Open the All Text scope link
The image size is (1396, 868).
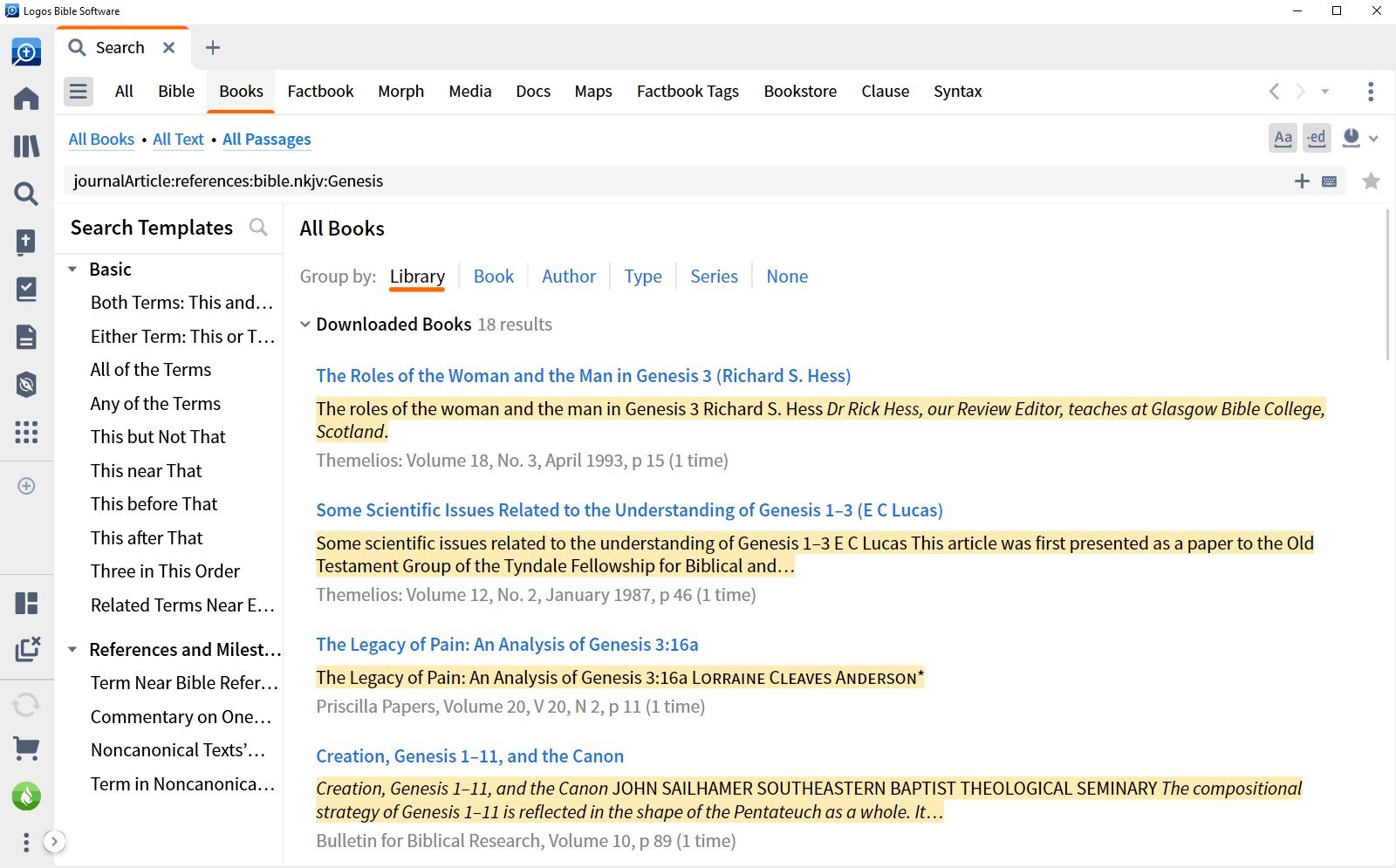coord(178,139)
